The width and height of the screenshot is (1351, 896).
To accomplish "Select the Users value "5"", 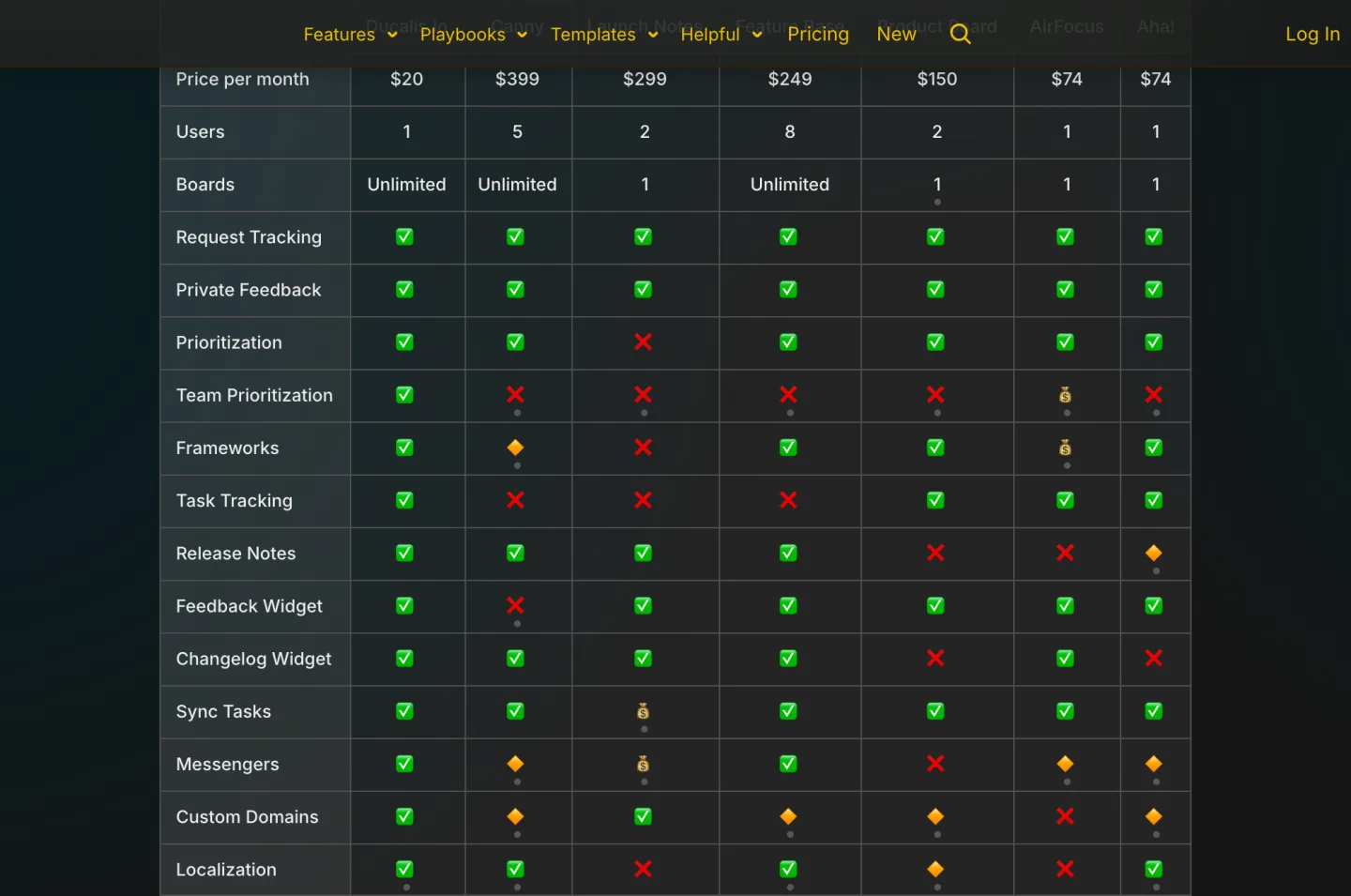I will click(x=517, y=132).
